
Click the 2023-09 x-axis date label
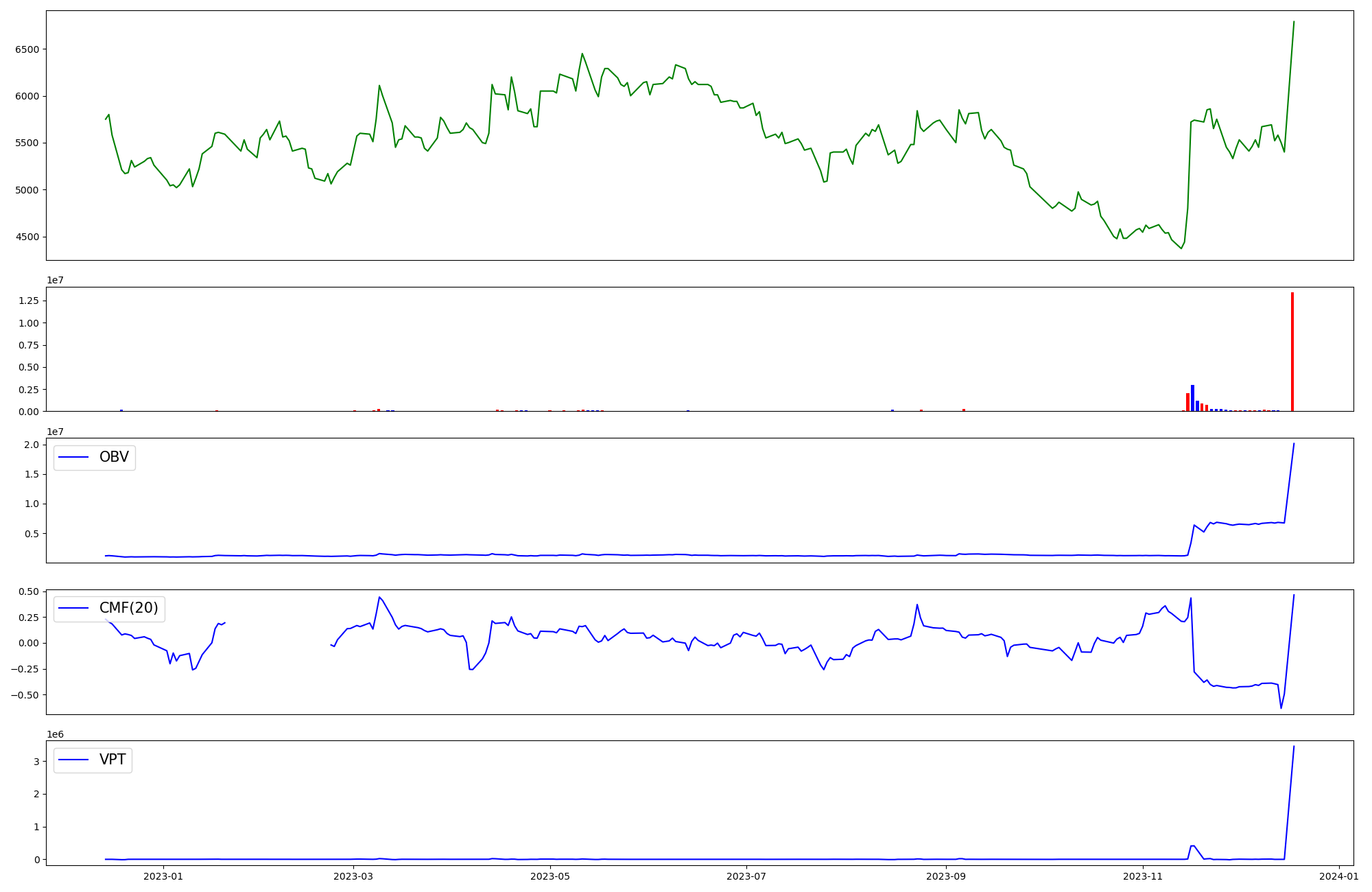pyautogui.click(x=946, y=876)
